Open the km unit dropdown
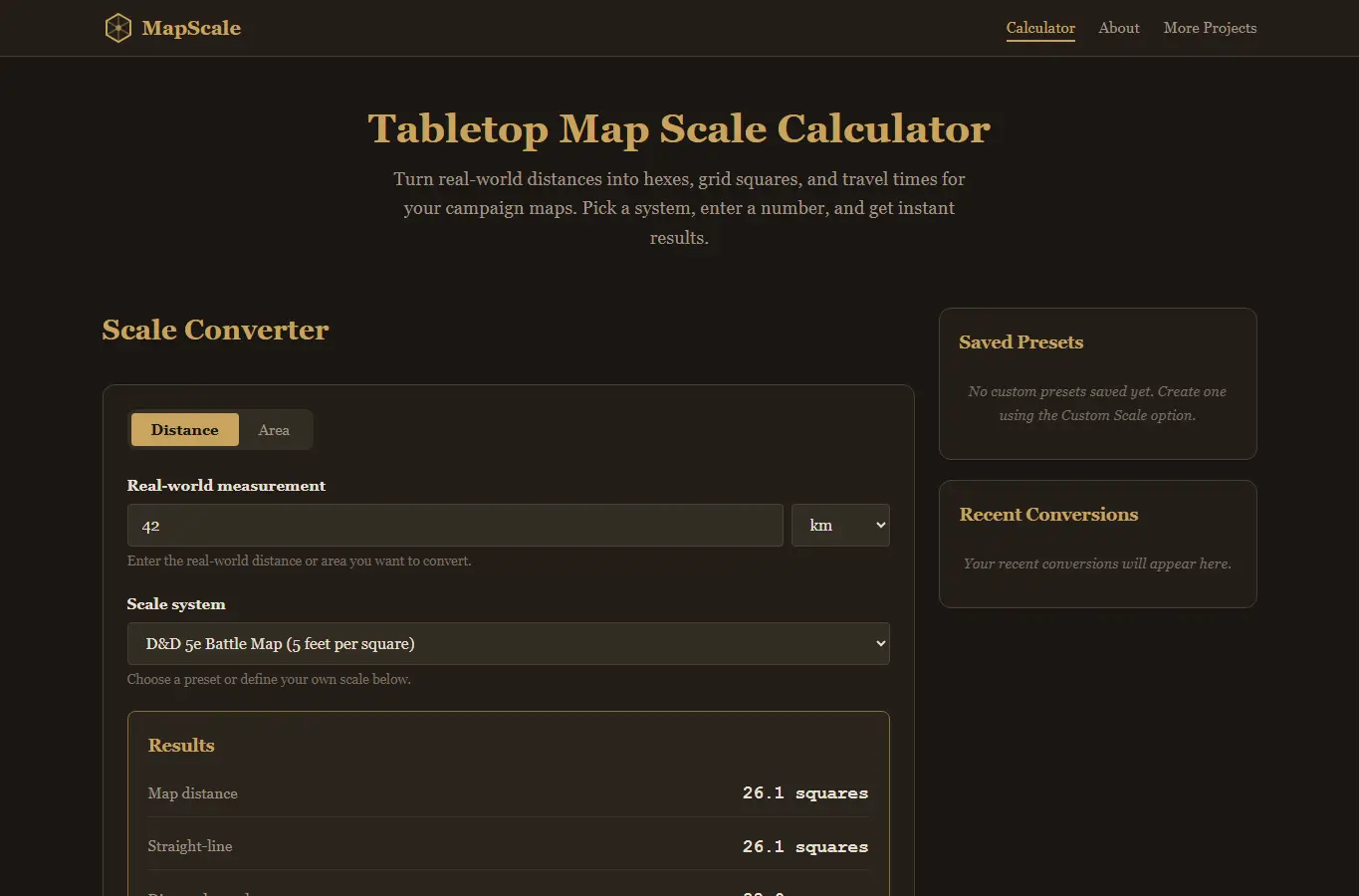Screen dimensions: 1359x896 (840, 526)
